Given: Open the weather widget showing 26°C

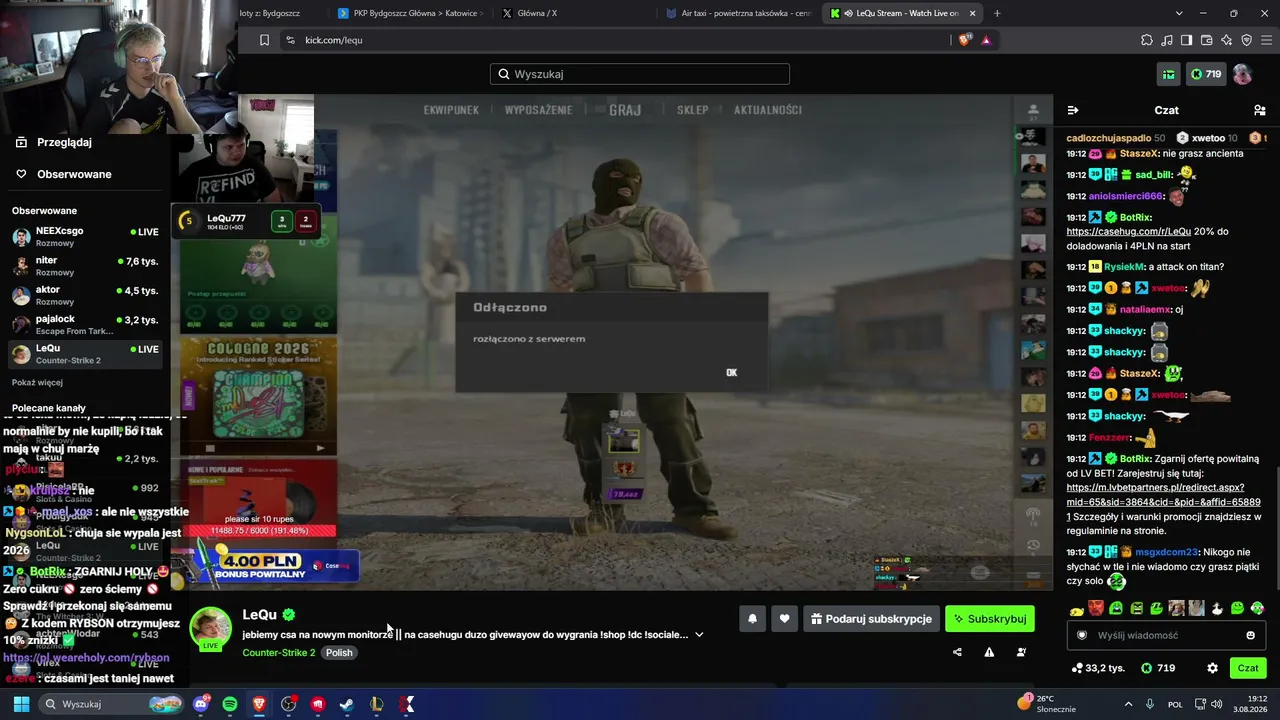Looking at the screenshot, I should click(1047, 704).
